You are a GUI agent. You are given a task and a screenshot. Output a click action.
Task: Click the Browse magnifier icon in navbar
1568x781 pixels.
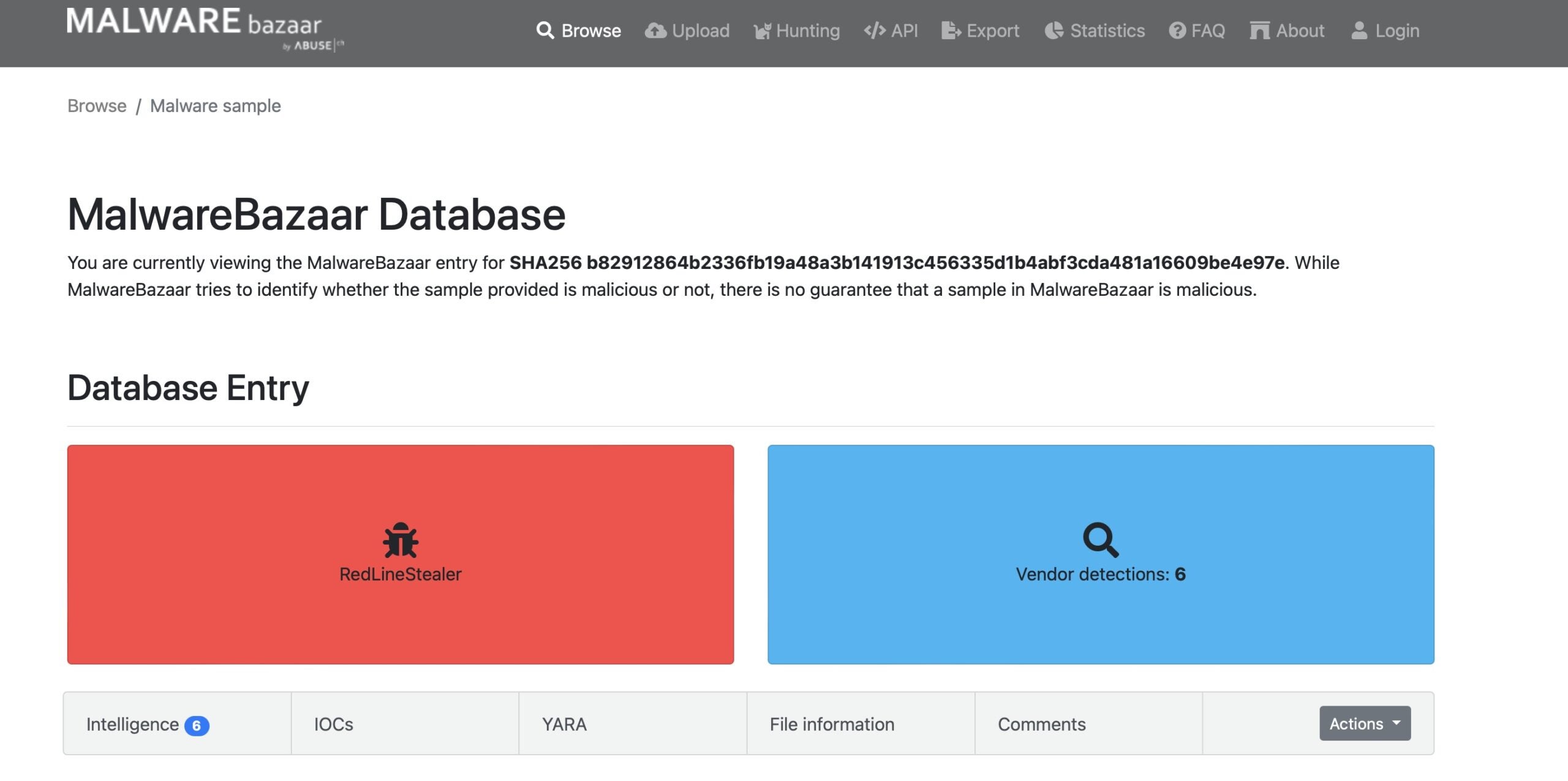pyautogui.click(x=545, y=31)
